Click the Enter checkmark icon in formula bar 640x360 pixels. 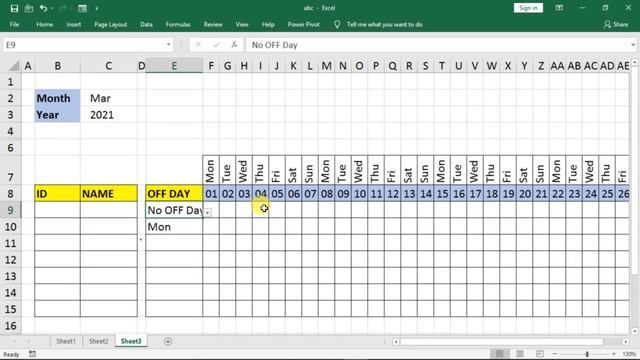pyautogui.click(x=216, y=45)
